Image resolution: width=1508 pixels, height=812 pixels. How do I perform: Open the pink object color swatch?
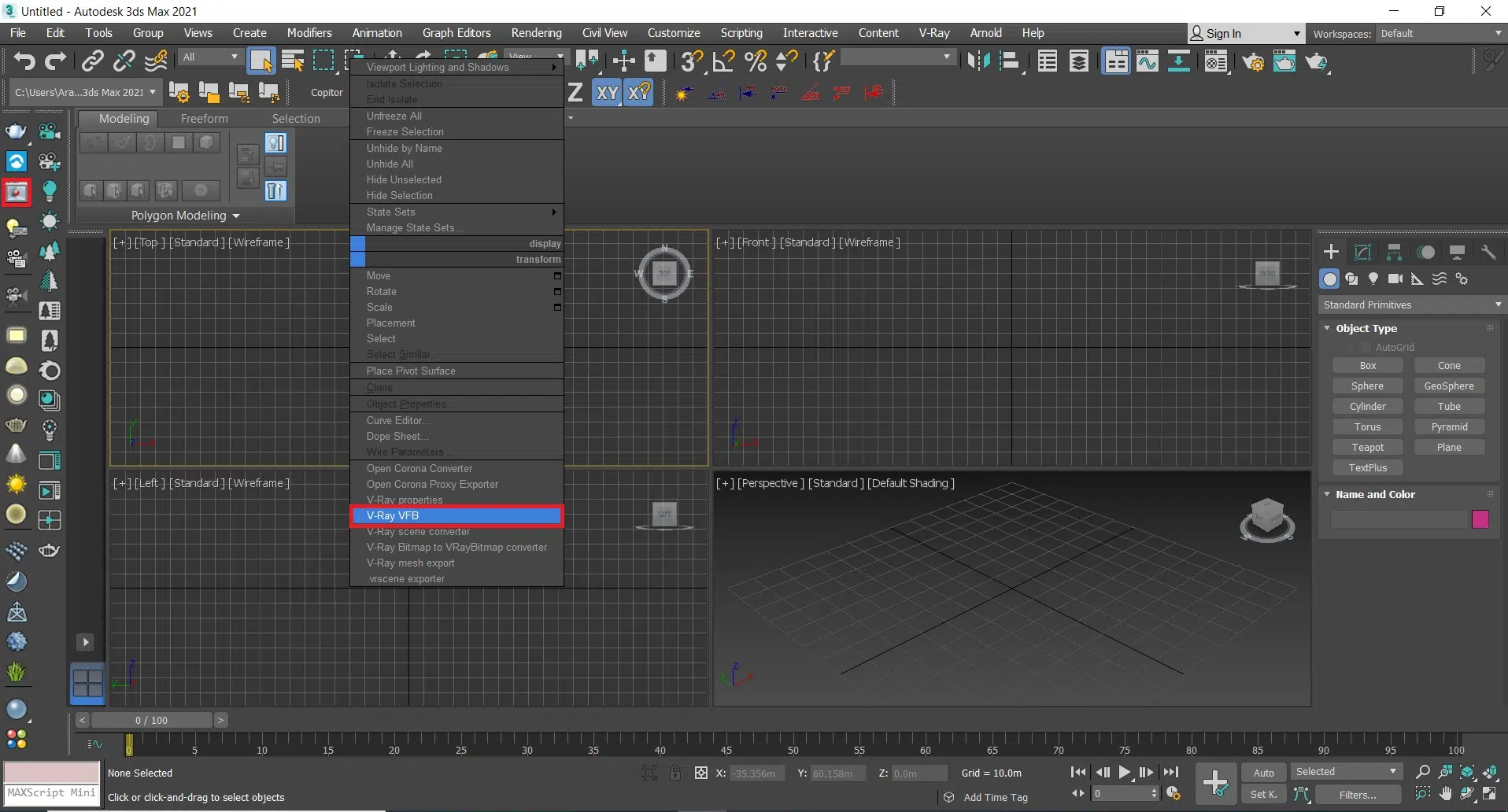click(1480, 519)
